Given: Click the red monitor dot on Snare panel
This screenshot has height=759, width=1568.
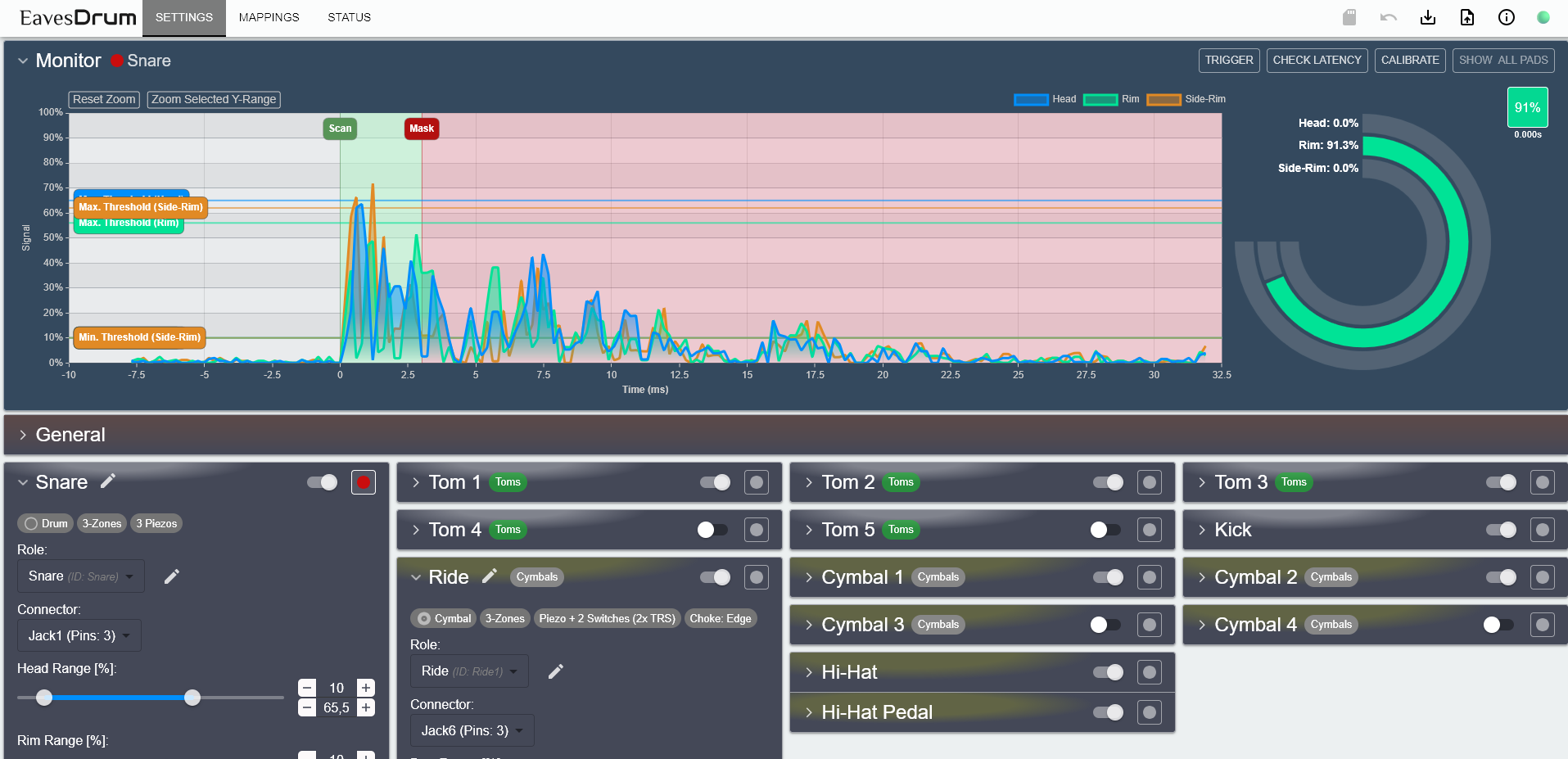Looking at the screenshot, I should click(x=363, y=482).
